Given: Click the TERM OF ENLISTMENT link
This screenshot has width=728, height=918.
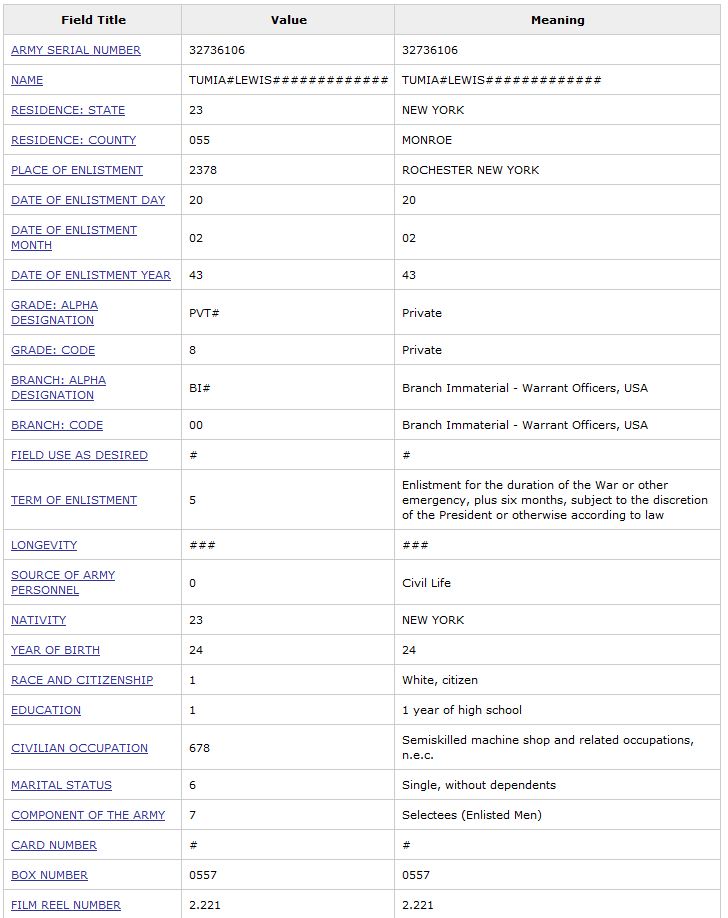Looking at the screenshot, I should point(74,500).
